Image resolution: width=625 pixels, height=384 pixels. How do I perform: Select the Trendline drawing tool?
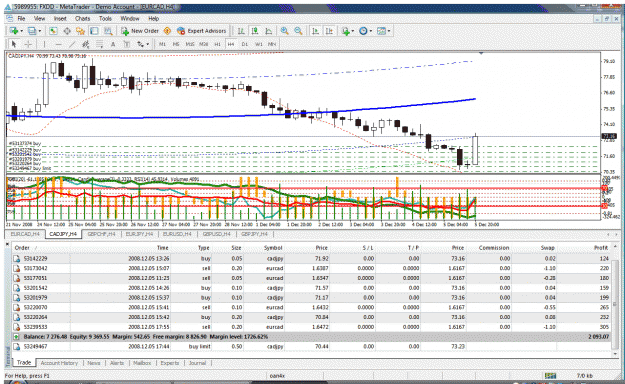pos(72,44)
